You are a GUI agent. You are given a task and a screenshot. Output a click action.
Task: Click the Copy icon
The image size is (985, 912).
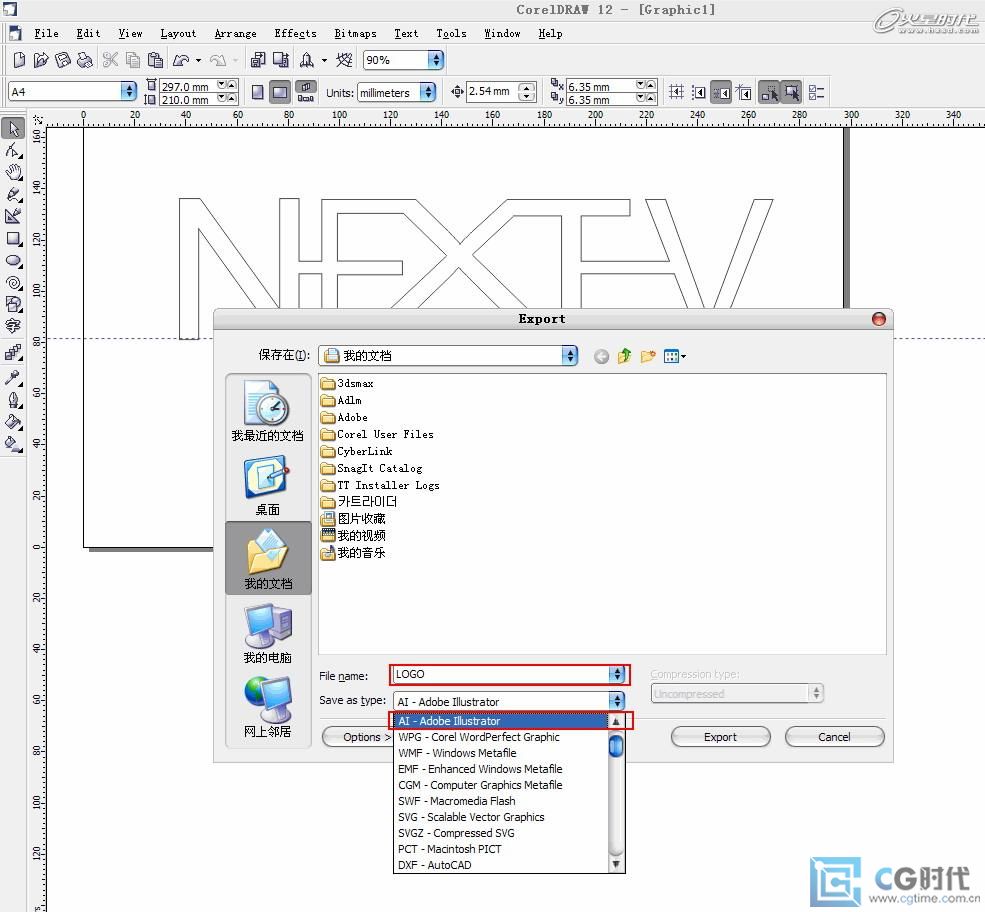[x=133, y=60]
